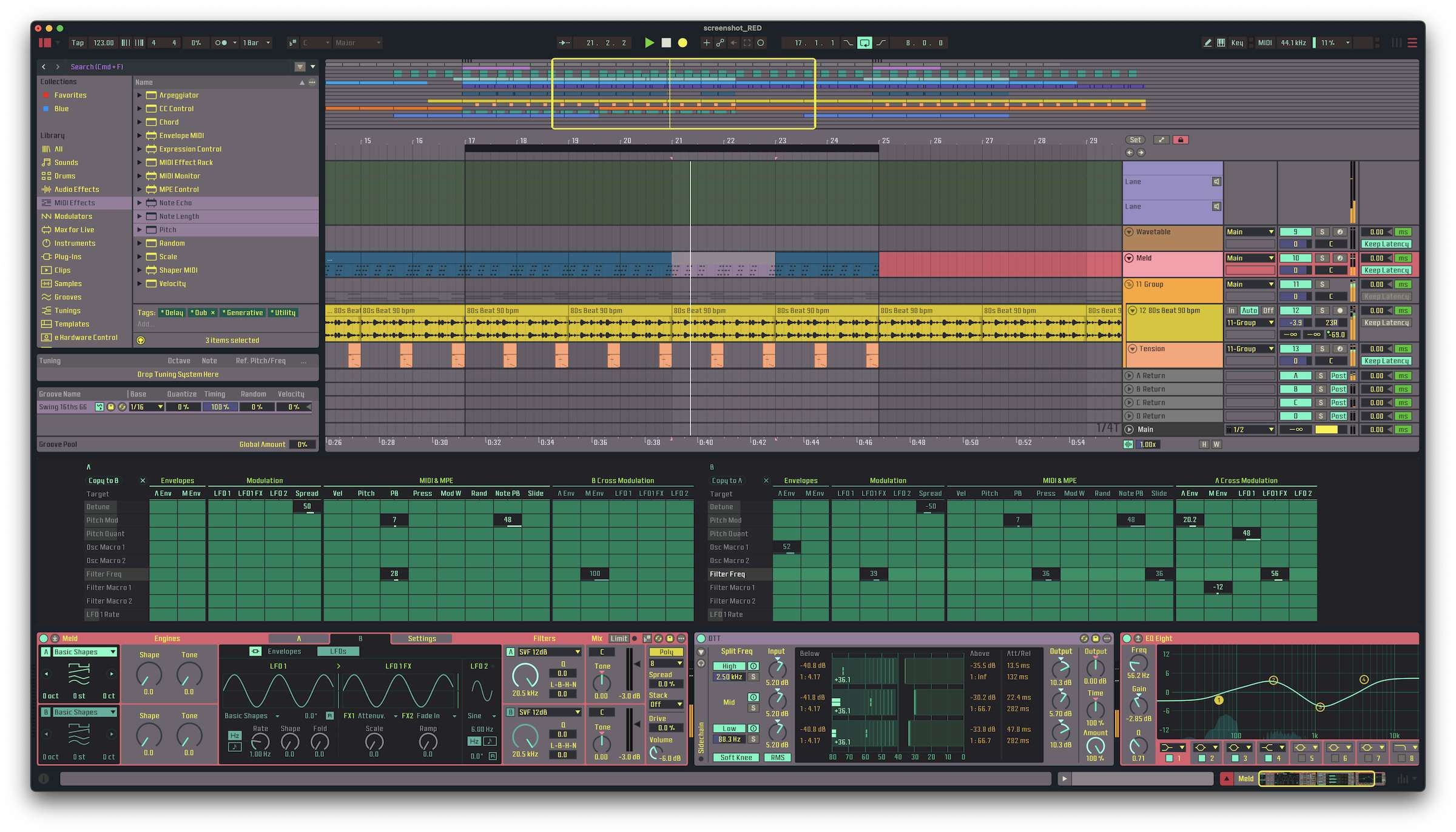
Task: Click the Stop button in the transport
Action: point(666,43)
